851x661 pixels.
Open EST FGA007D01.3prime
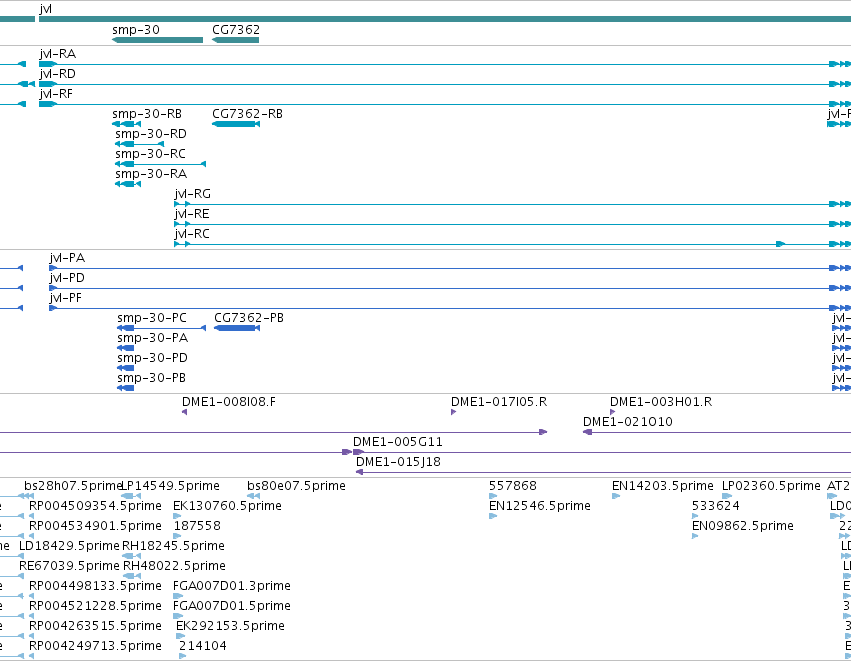coord(232,587)
